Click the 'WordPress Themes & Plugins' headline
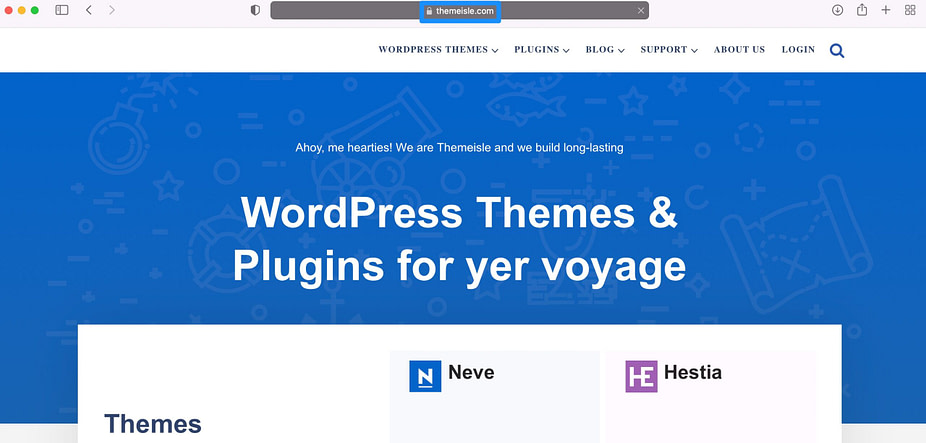This screenshot has height=443, width=926. click(x=459, y=239)
